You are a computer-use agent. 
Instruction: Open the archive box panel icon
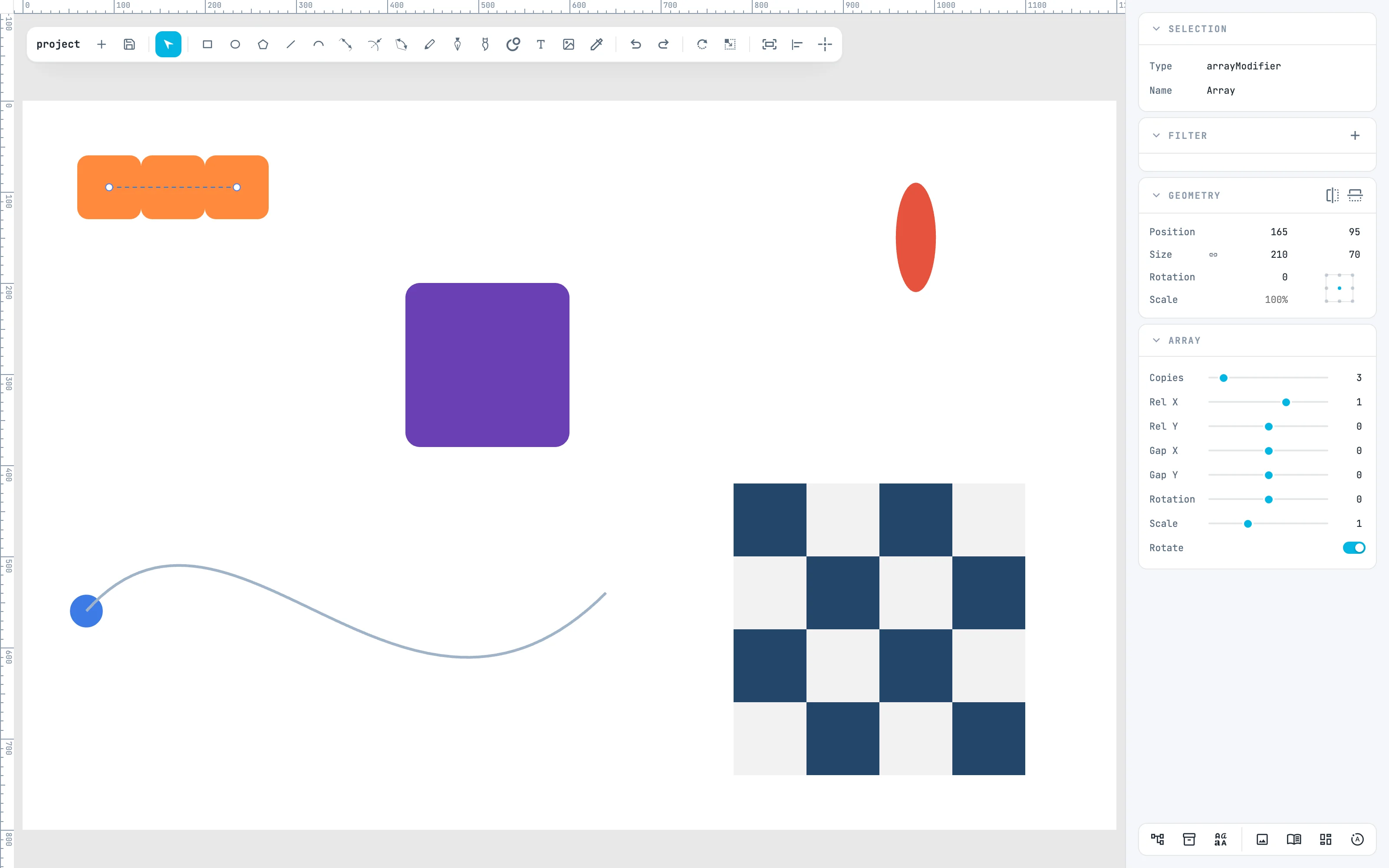1189,839
